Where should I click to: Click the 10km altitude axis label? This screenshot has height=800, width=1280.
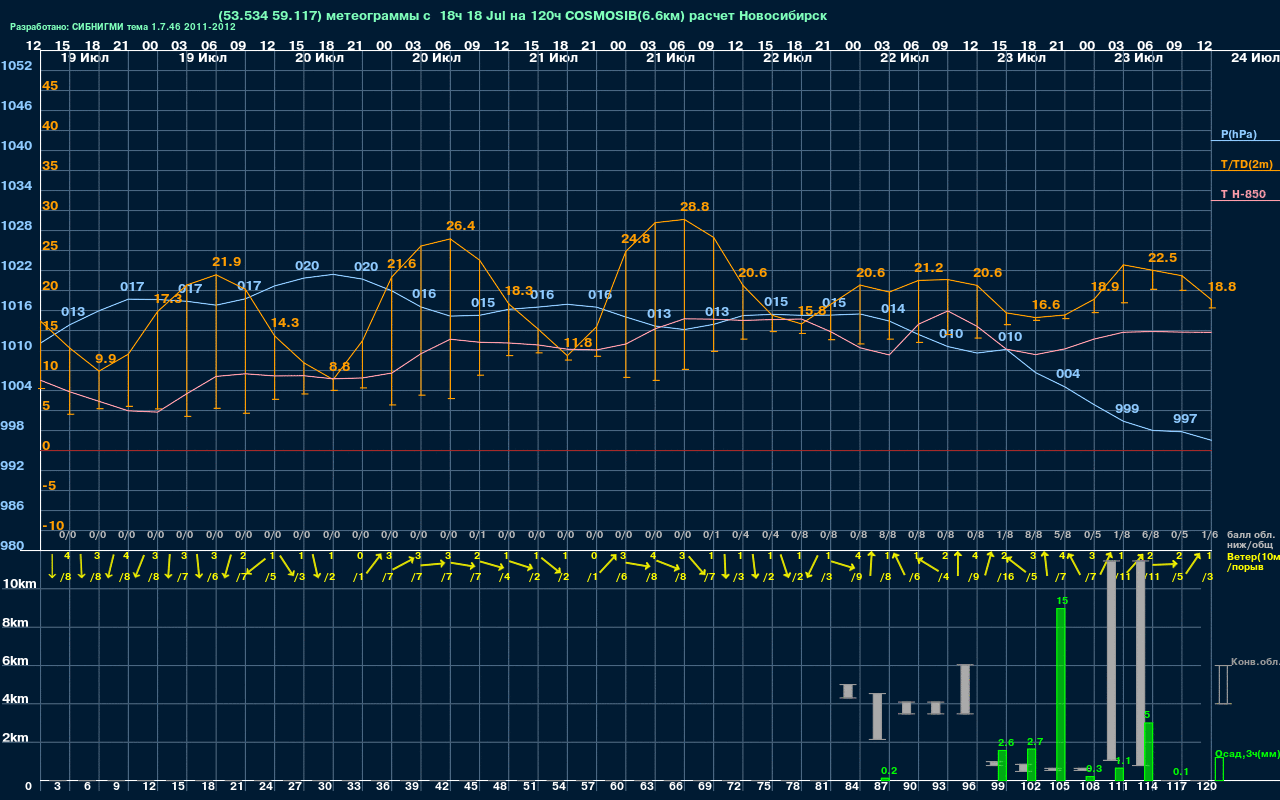click(20, 583)
